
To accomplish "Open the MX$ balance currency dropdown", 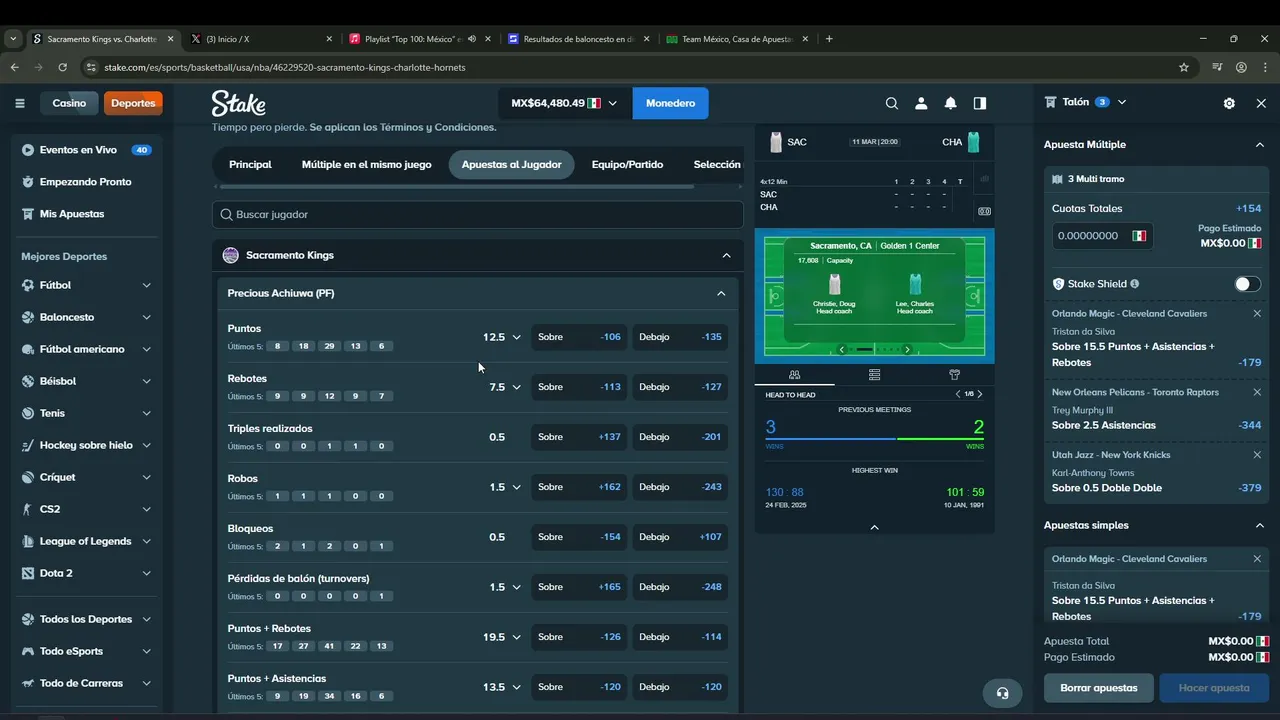I will tap(564, 103).
